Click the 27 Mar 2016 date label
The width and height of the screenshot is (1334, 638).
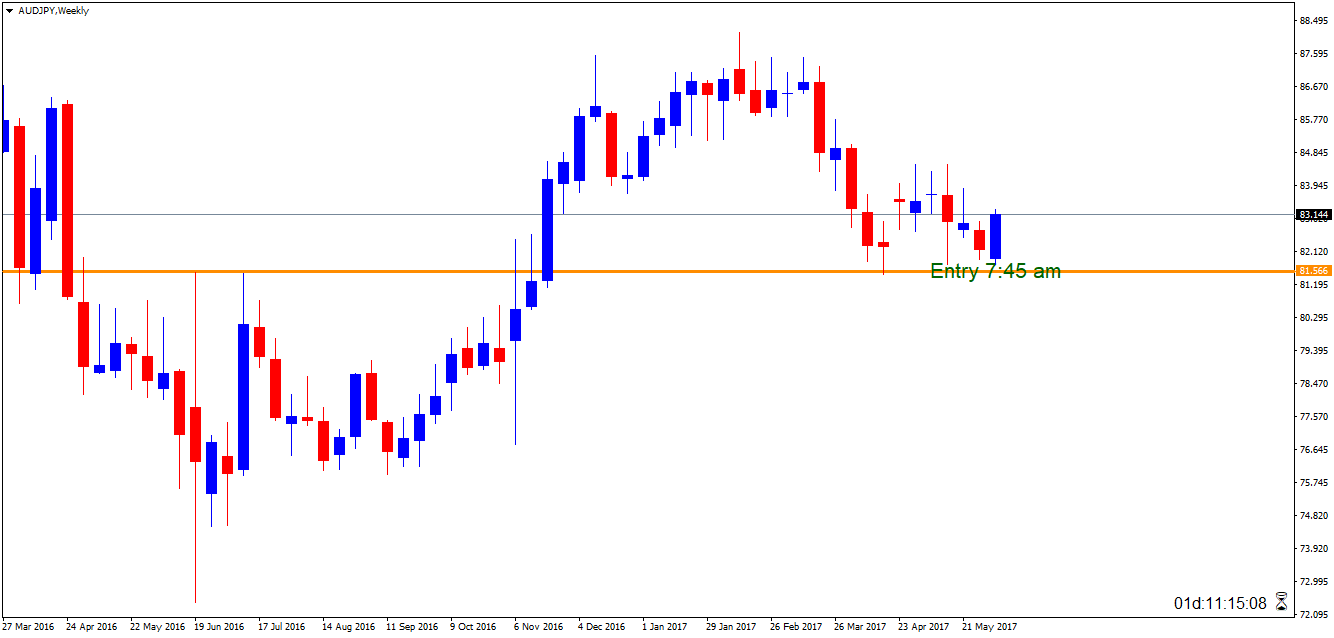click(29, 627)
